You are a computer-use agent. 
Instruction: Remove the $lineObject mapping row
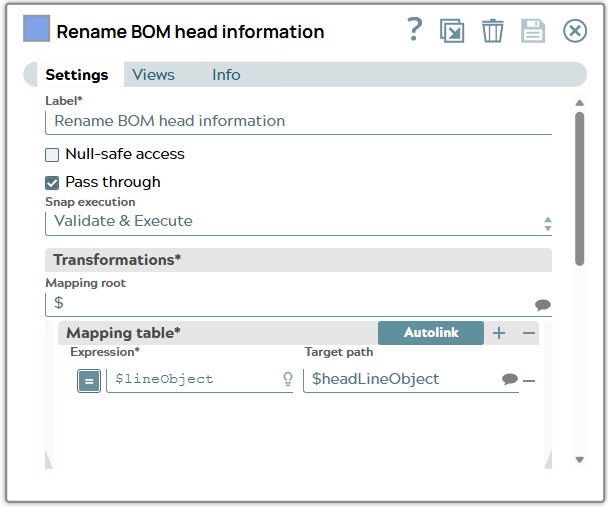529,381
